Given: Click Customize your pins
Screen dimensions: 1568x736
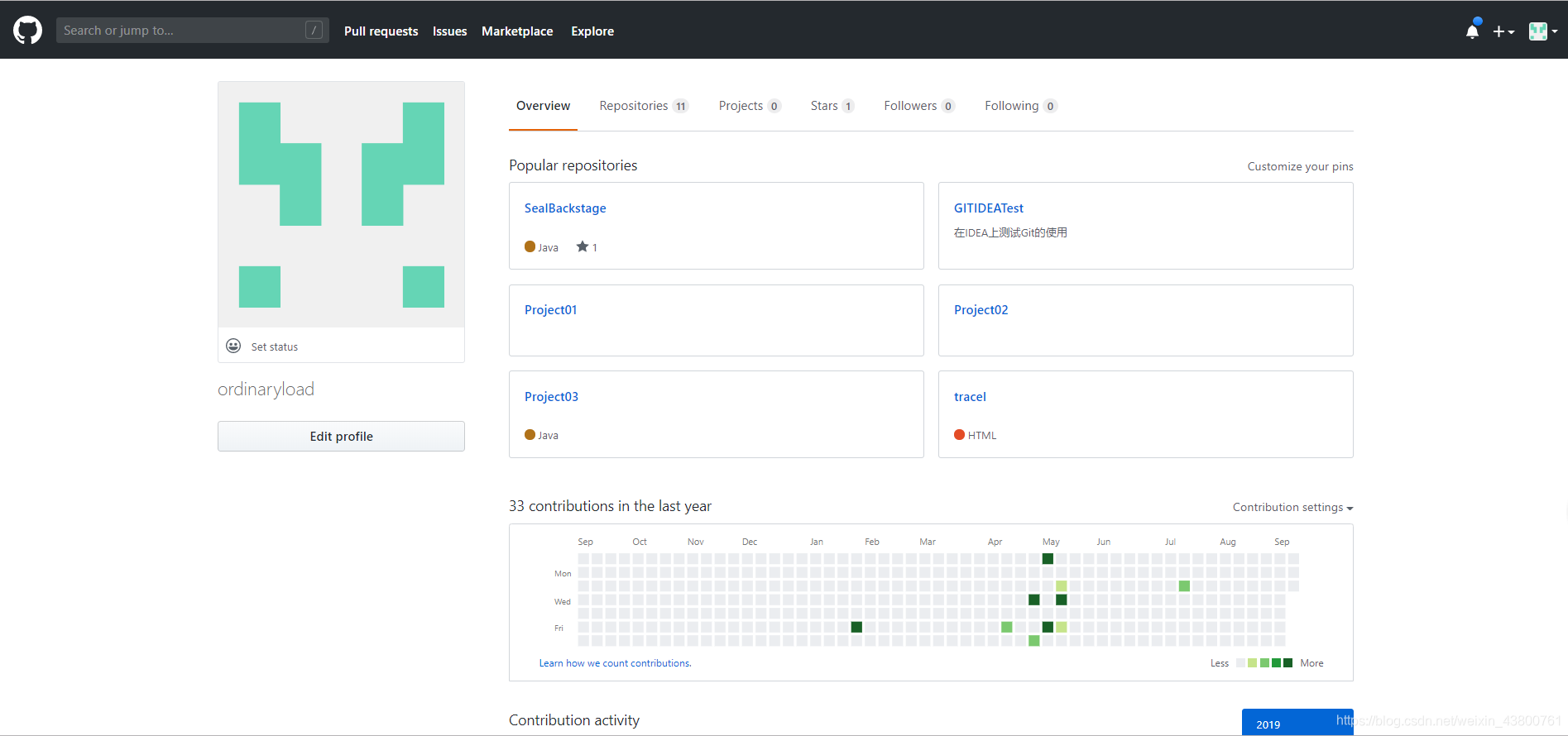Looking at the screenshot, I should coord(1300,166).
